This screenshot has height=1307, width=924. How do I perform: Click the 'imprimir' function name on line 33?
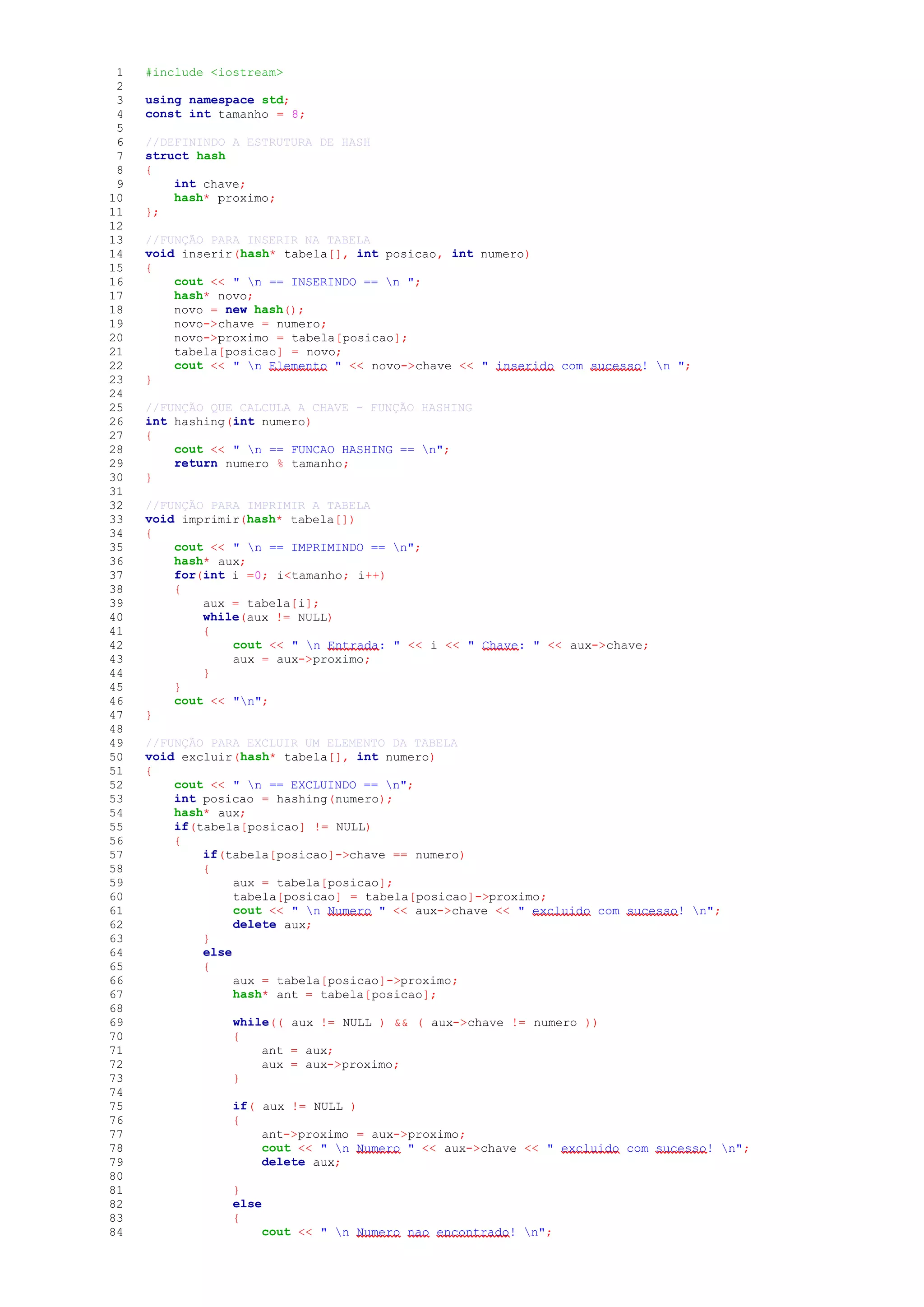[x=211, y=520]
